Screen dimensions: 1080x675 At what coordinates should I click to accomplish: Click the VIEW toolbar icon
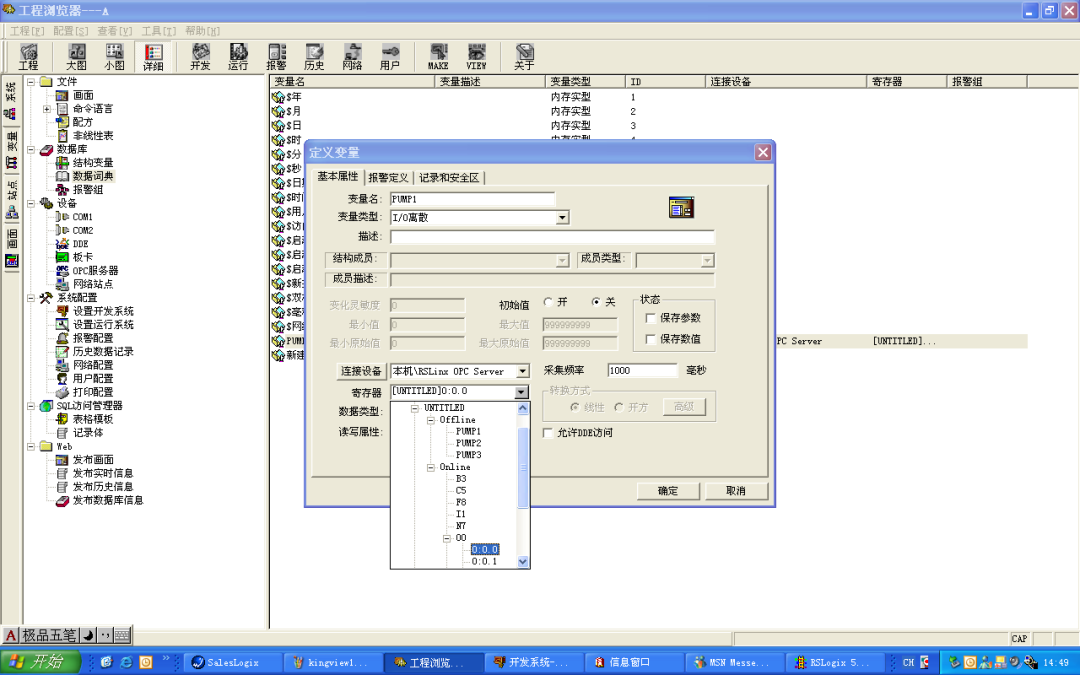click(x=476, y=55)
